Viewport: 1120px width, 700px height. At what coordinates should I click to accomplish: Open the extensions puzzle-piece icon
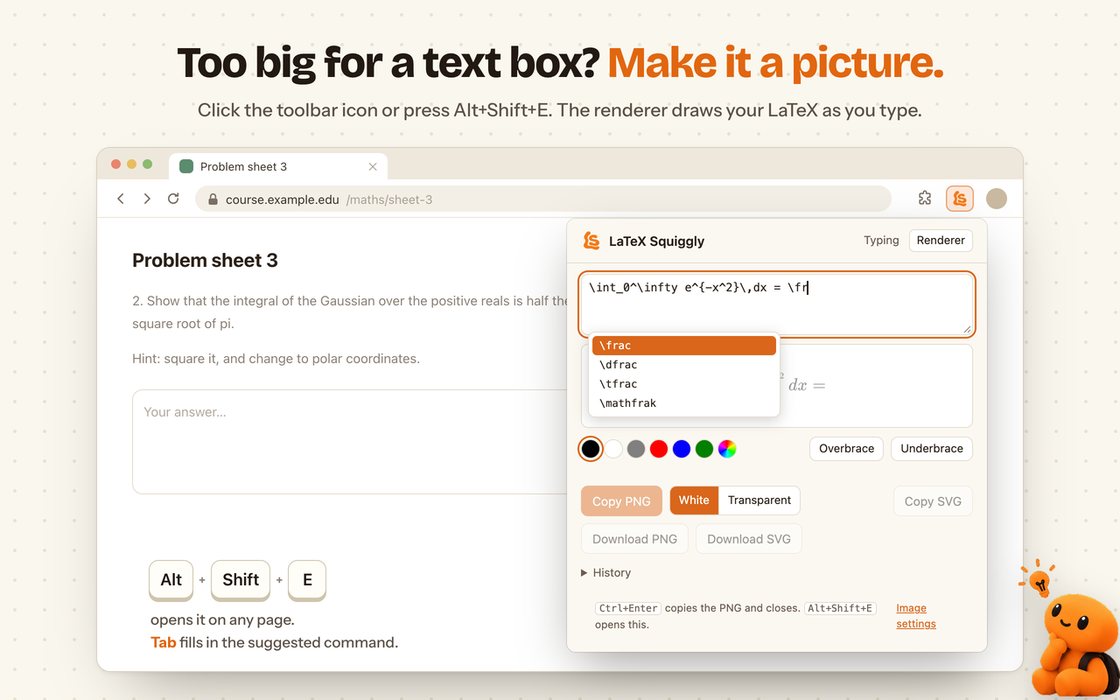click(924, 198)
